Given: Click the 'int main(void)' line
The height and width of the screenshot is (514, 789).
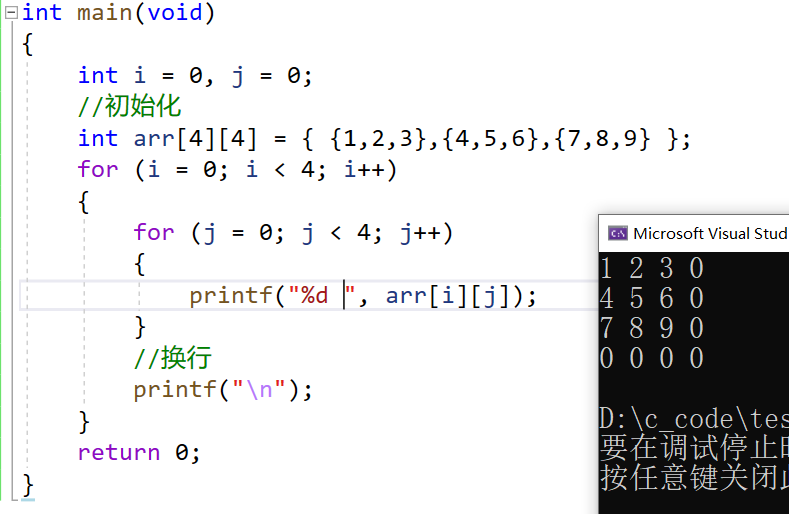Looking at the screenshot, I should tap(119, 13).
